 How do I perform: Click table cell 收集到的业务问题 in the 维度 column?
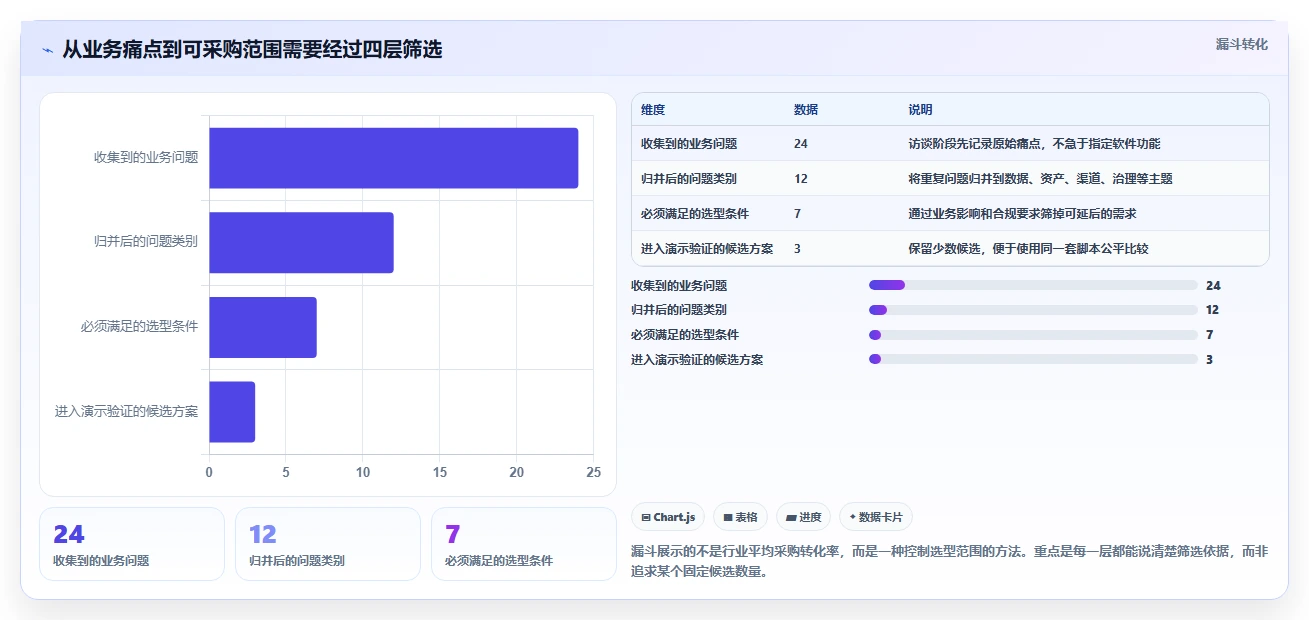[x=689, y=144]
